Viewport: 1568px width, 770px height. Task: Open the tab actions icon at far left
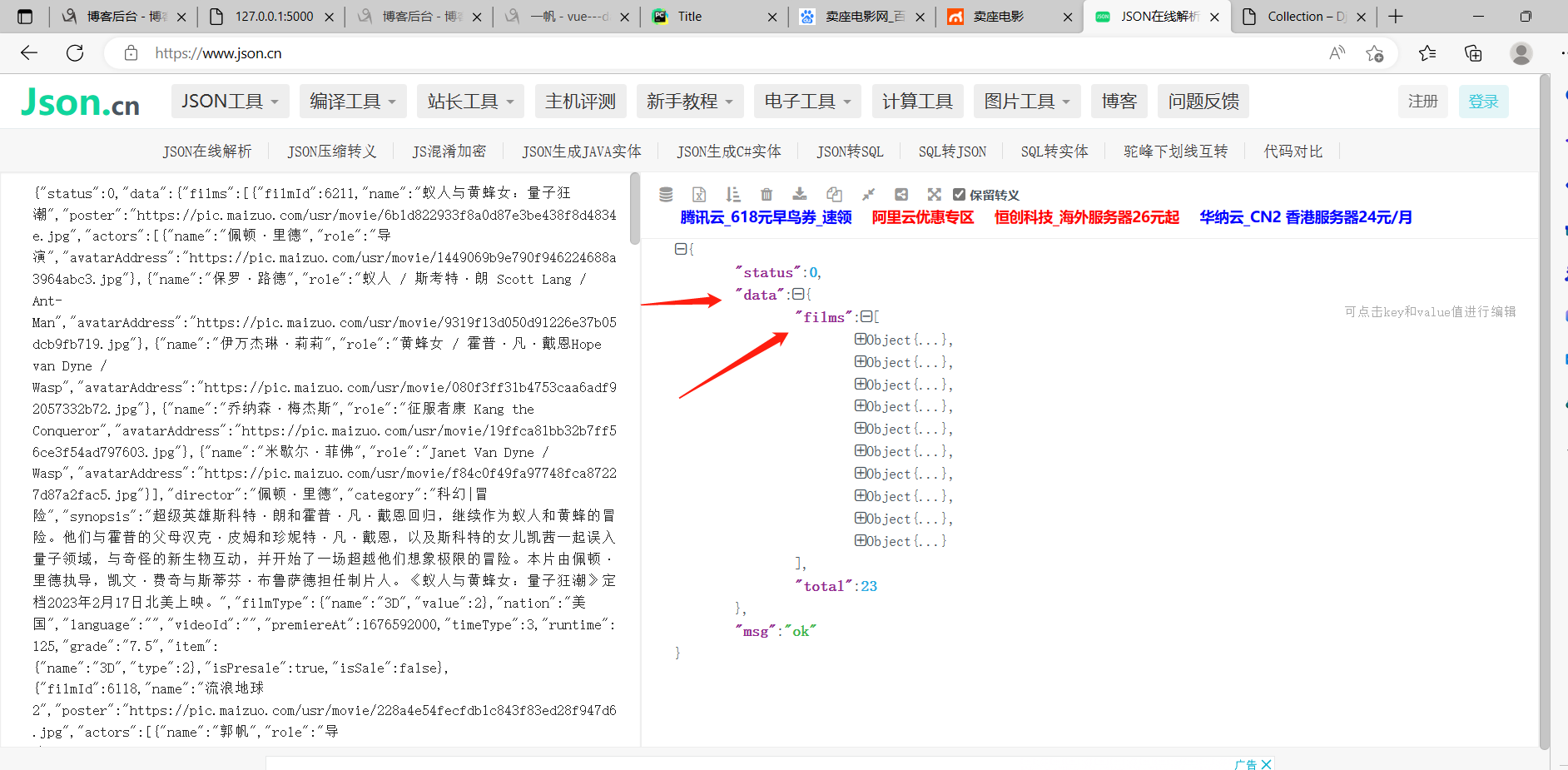coord(25,17)
